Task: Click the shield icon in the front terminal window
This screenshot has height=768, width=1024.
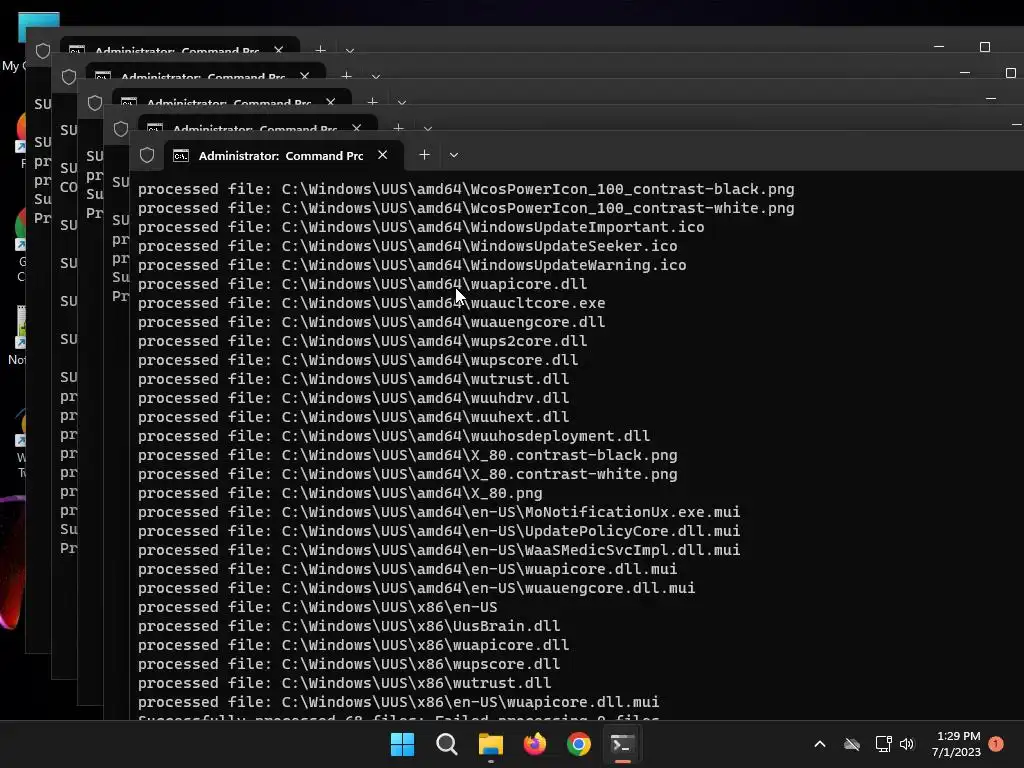Action: coord(147,155)
